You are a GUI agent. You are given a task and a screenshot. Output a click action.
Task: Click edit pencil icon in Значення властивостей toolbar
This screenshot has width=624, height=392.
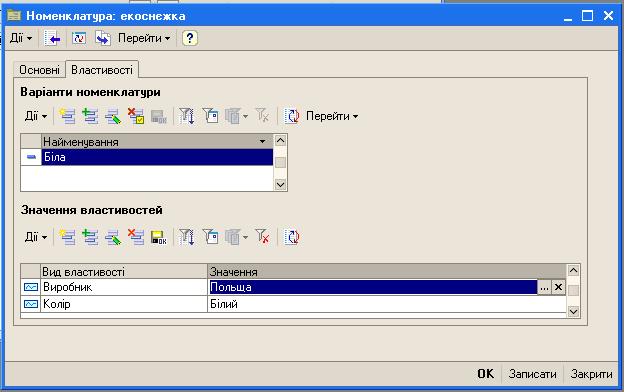tap(113, 237)
